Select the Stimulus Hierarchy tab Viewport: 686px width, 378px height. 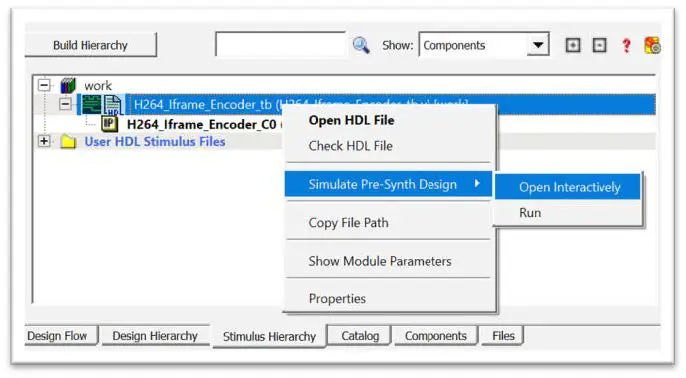pos(269,336)
